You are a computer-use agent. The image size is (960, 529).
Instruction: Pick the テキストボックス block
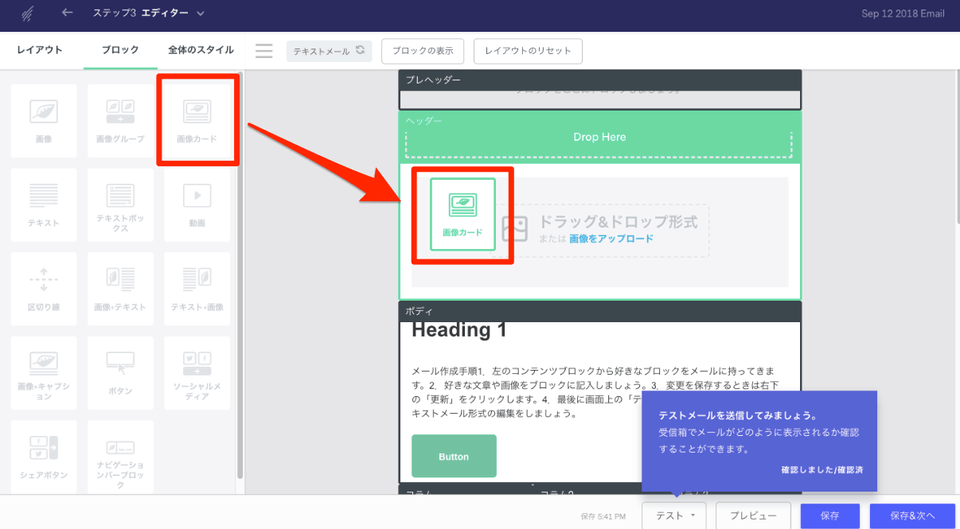tap(120, 204)
